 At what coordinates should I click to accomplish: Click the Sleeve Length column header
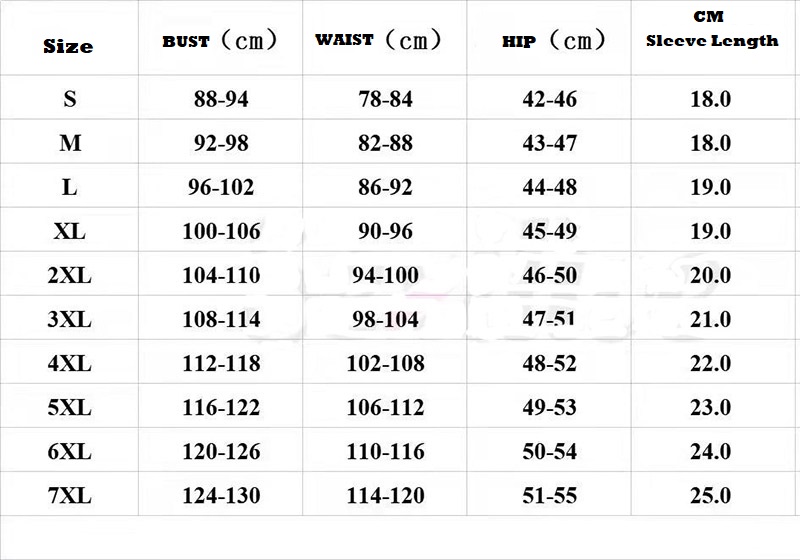click(x=711, y=40)
